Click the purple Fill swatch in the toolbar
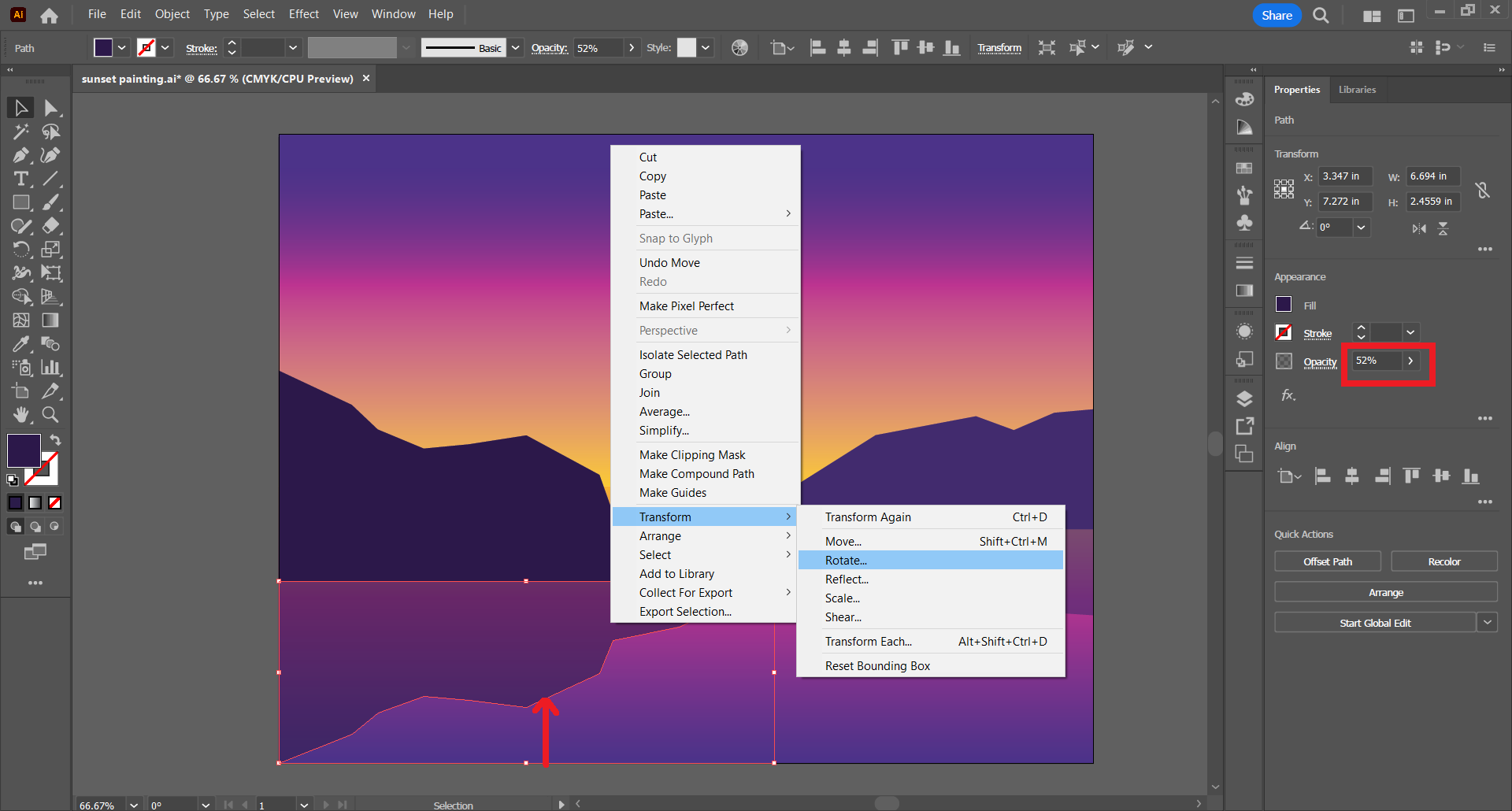Viewport: 1512px width, 811px height. (x=105, y=47)
